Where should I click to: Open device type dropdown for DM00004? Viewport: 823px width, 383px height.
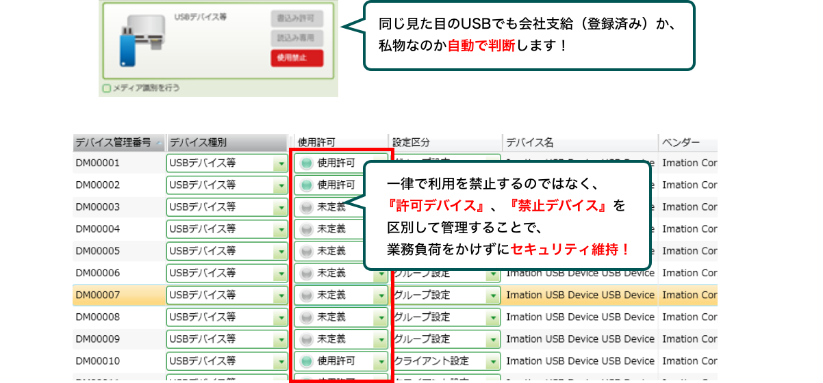281,229
